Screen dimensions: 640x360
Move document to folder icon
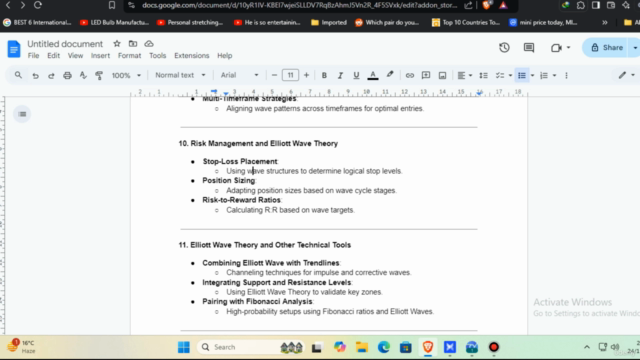tap(133, 44)
